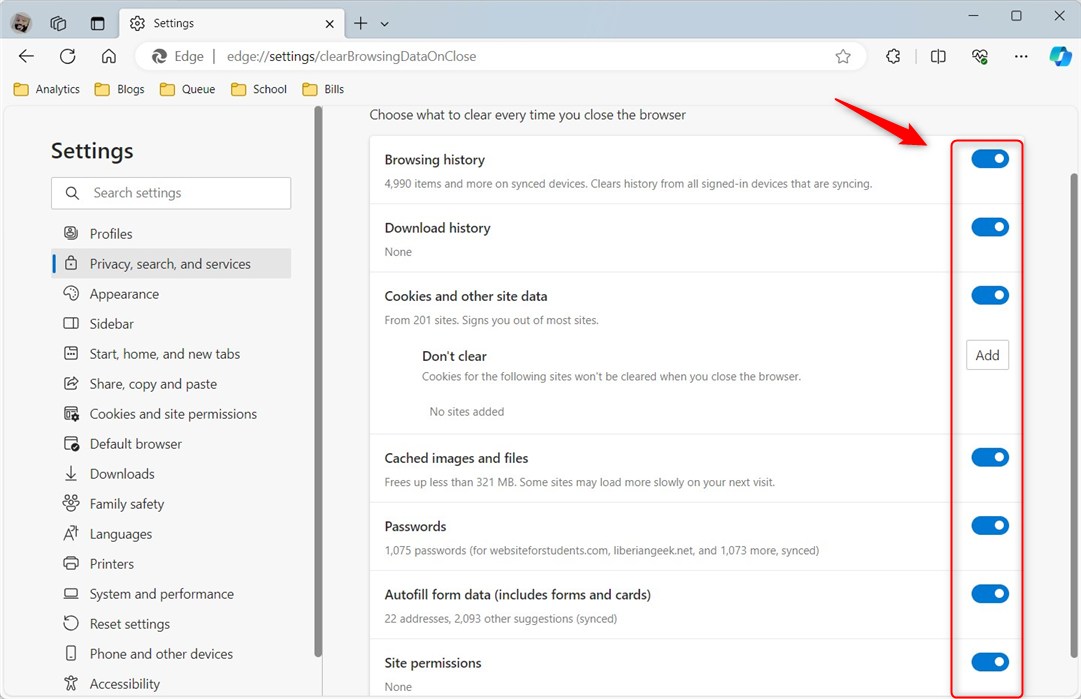The height and width of the screenshot is (699, 1081).
Task: Go to the Home button icon
Action: 109,57
